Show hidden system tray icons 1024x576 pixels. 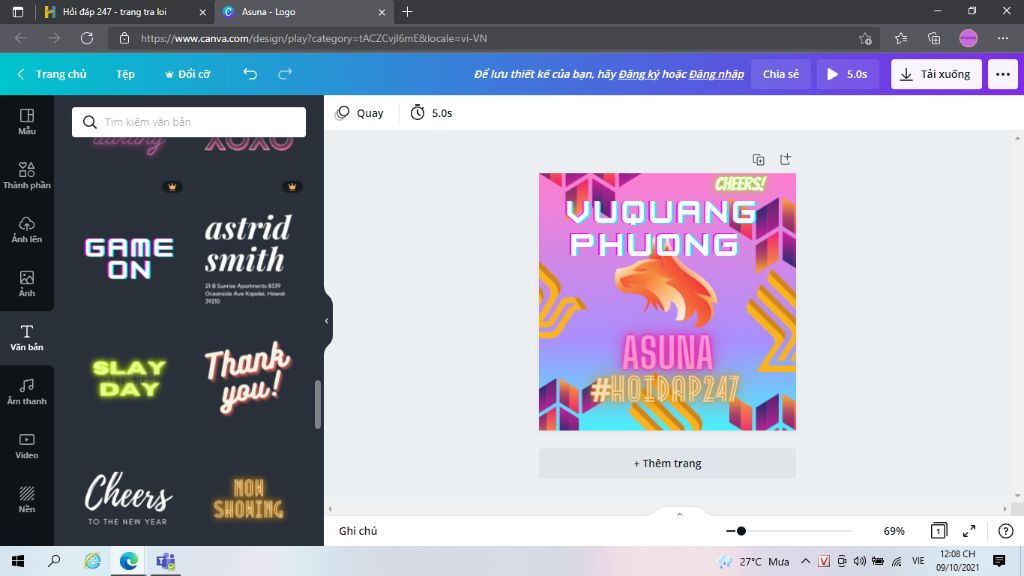coord(806,561)
